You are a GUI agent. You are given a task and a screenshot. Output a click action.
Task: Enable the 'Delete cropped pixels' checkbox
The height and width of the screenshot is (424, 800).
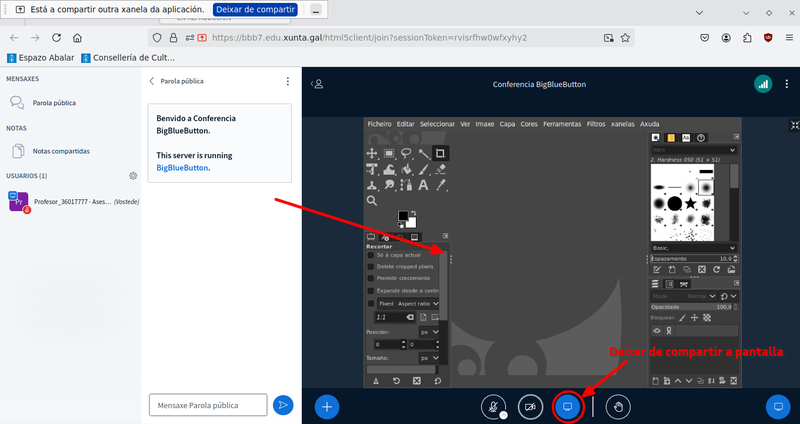click(371, 267)
